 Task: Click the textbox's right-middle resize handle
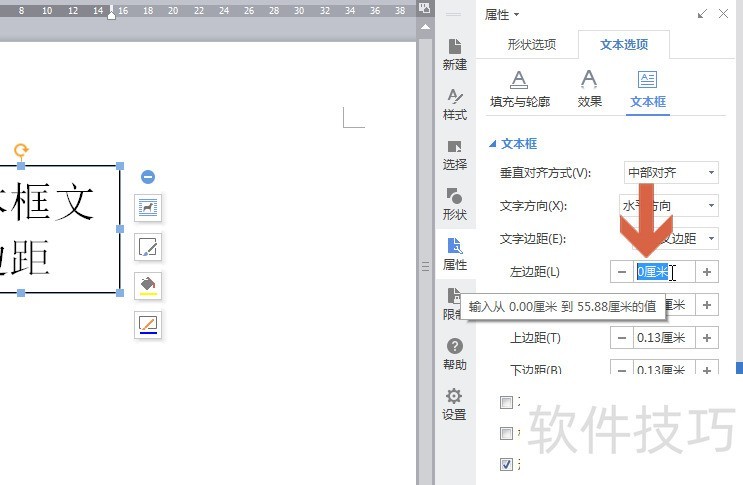point(120,229)
